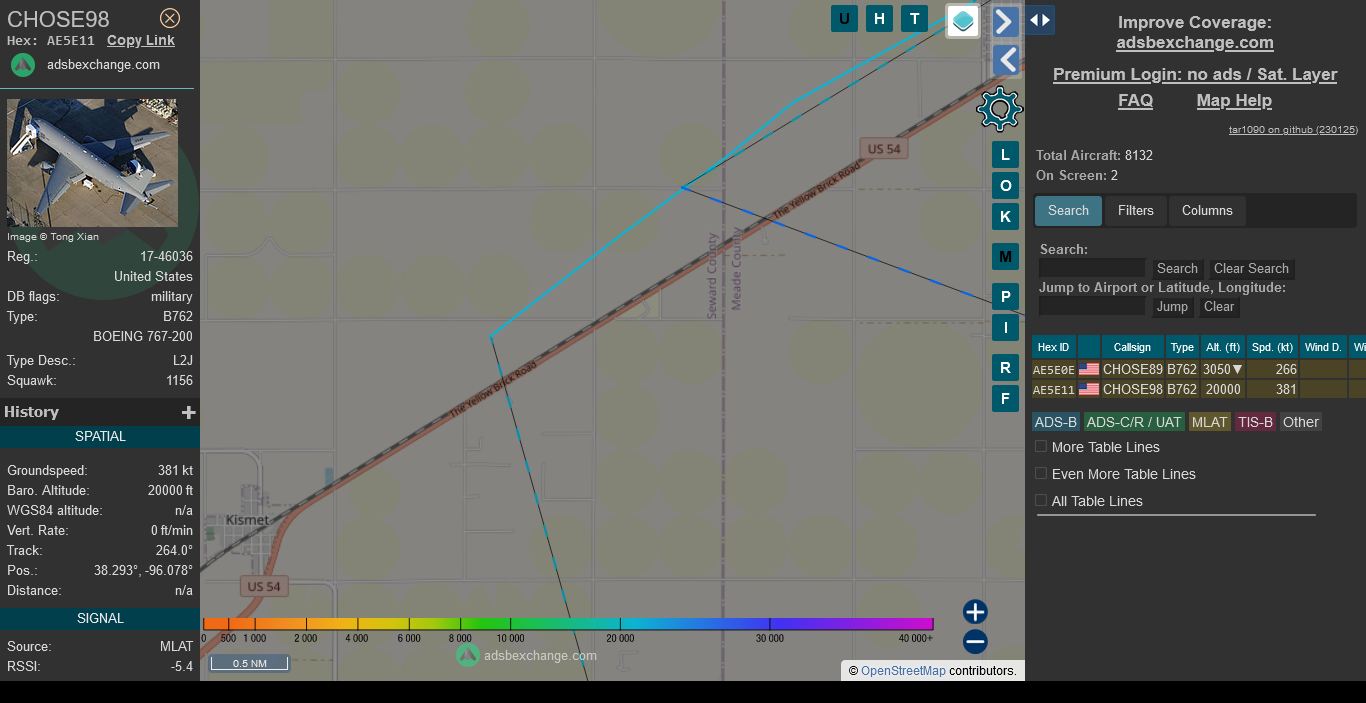
Task: Click the altitude color scale bar
Action: (x=568, y=624)
